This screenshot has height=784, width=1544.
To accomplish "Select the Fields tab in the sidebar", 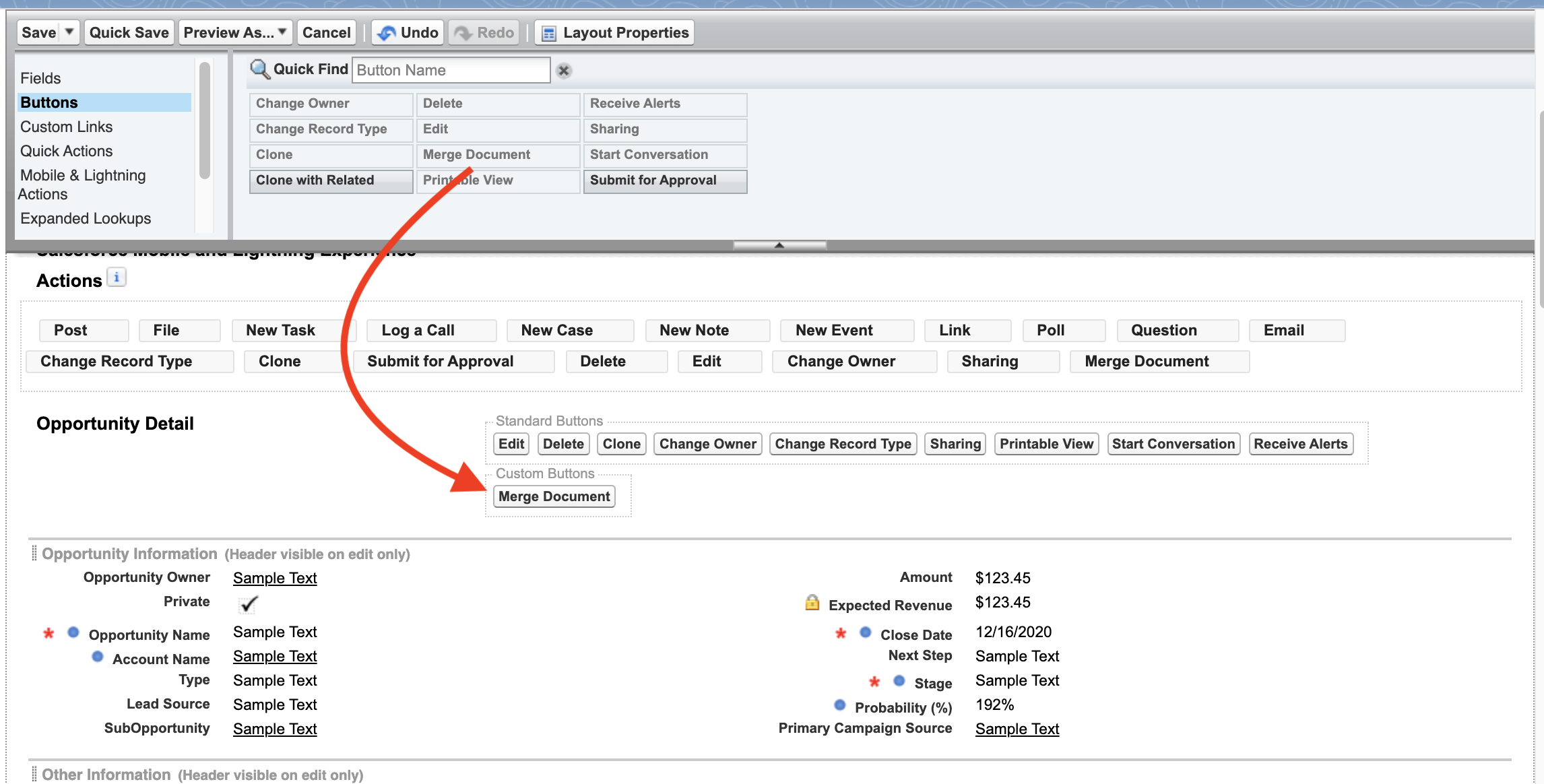I will pyautogui.click(x=40, y=78).
